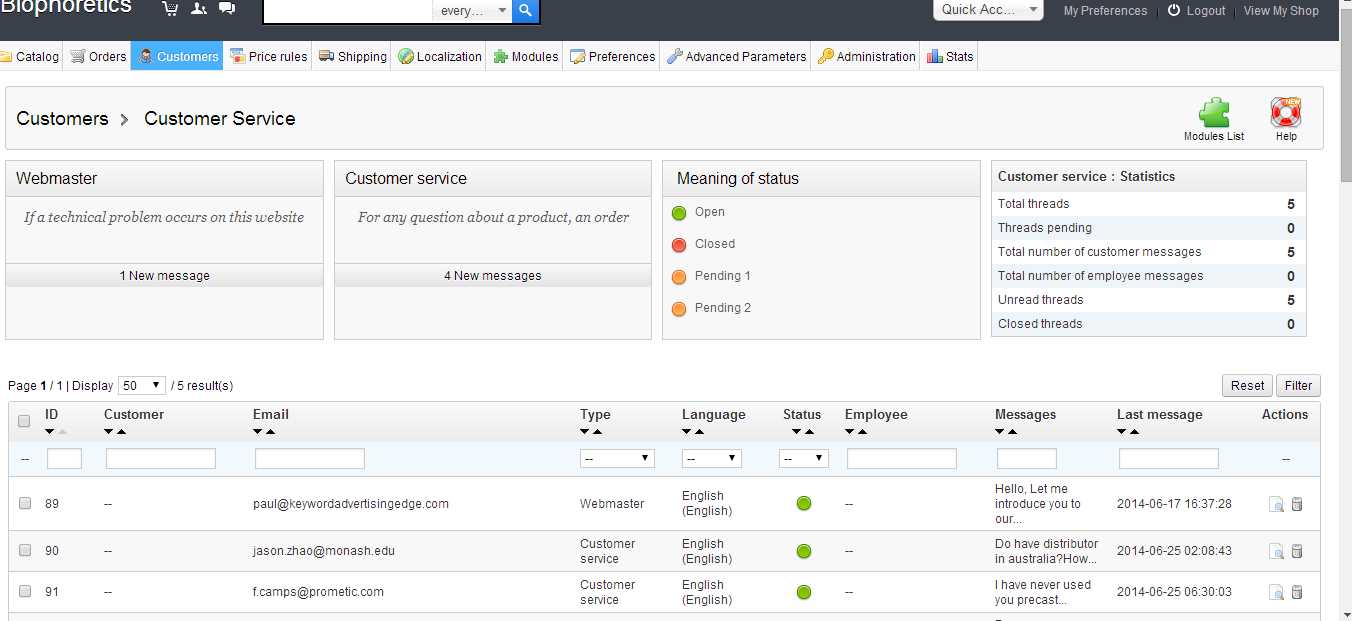Click the green status icon for thread 89
Viewport: 1352px width, 621px height.
click(804, 504)
